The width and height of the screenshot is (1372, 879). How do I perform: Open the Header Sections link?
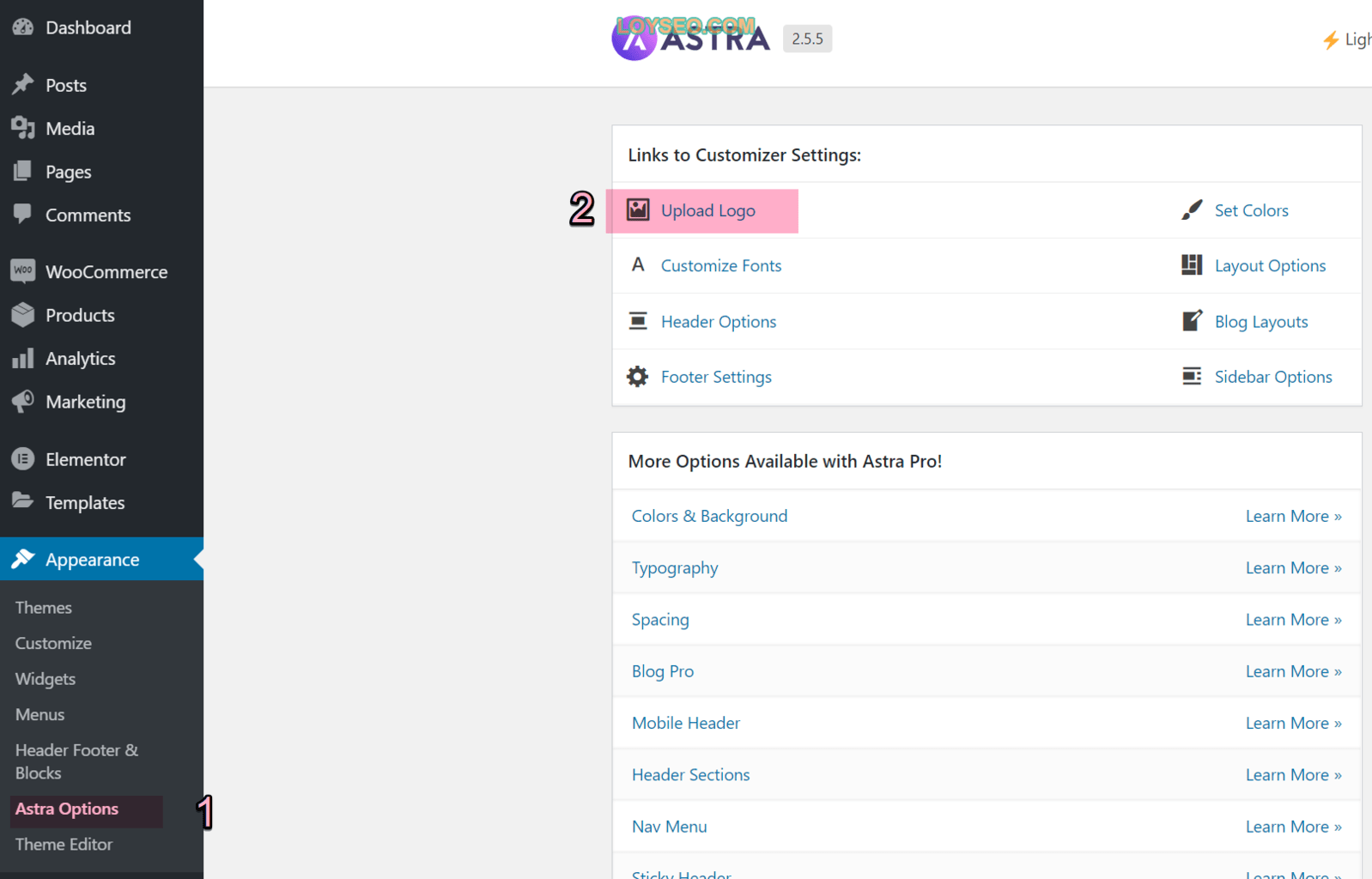(x=690, y=775)
